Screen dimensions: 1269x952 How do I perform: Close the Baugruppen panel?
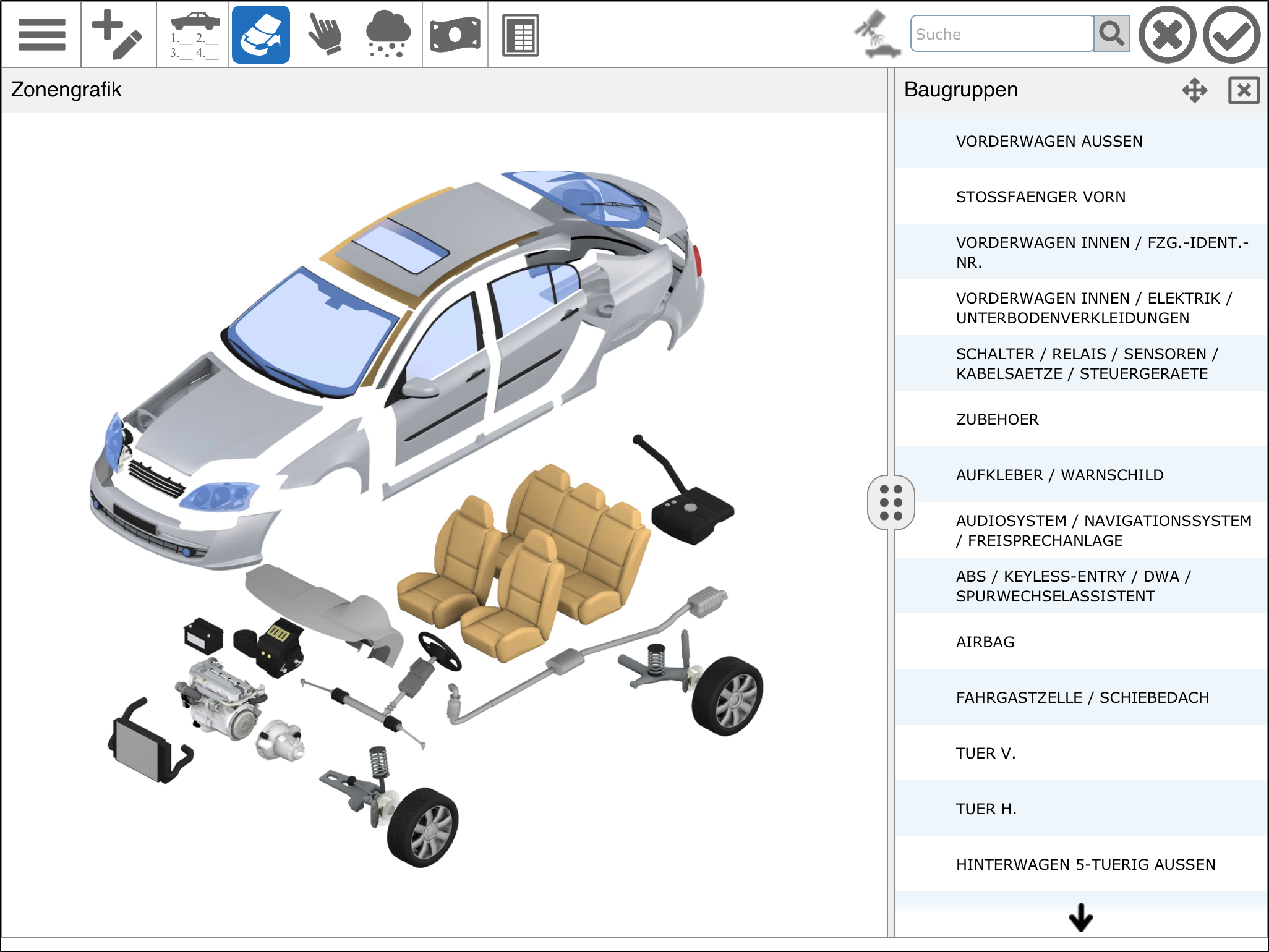pyautogui.click(x=1244, y=90)
